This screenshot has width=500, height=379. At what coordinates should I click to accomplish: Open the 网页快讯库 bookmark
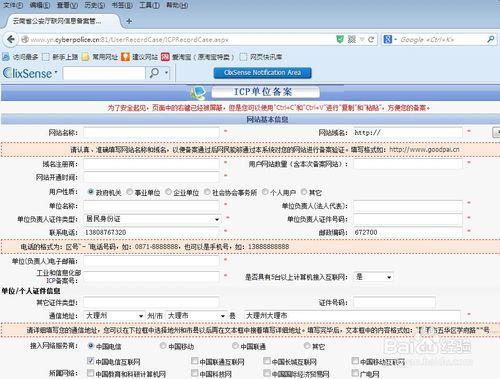click(x=261, y=57)
